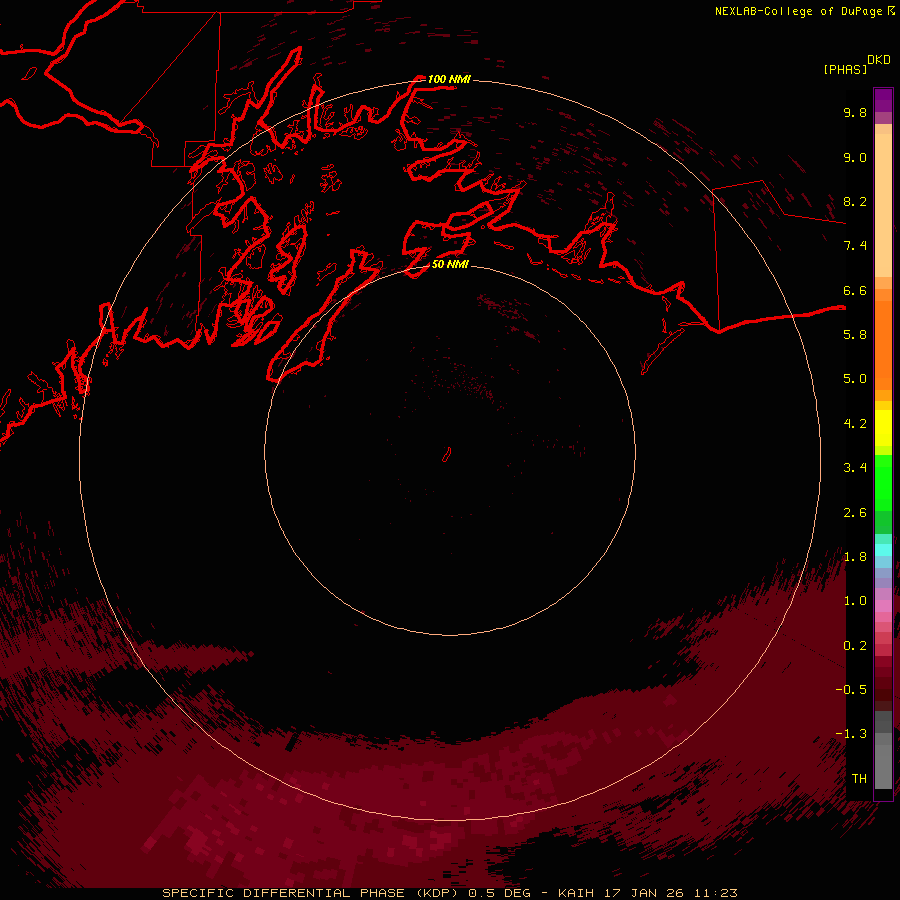Click the small island outline at the radar center
The height and width of the screenshot is (900, 900).
point(447,455)
